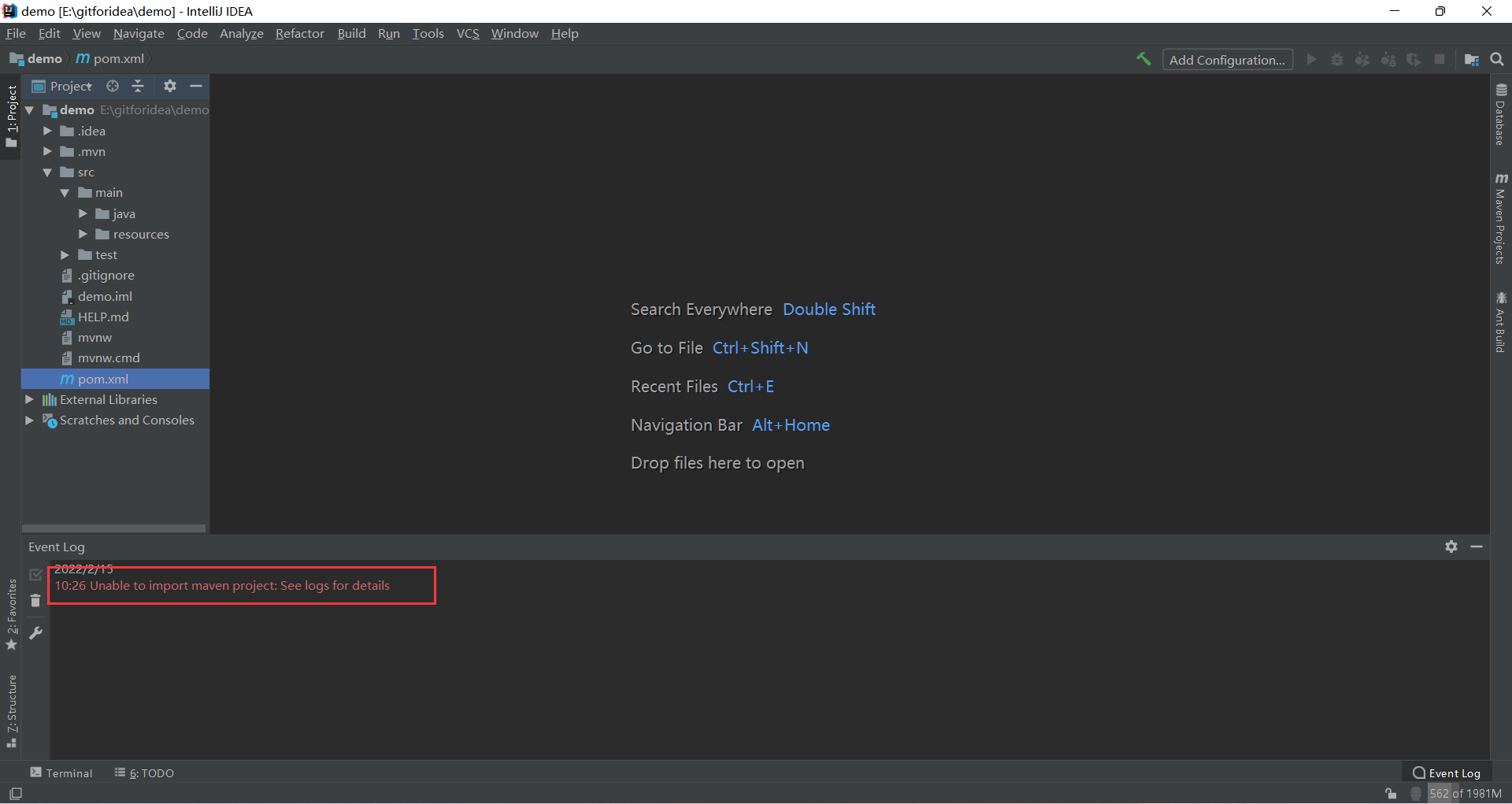Open the Database side tool window

(1501, 114)
